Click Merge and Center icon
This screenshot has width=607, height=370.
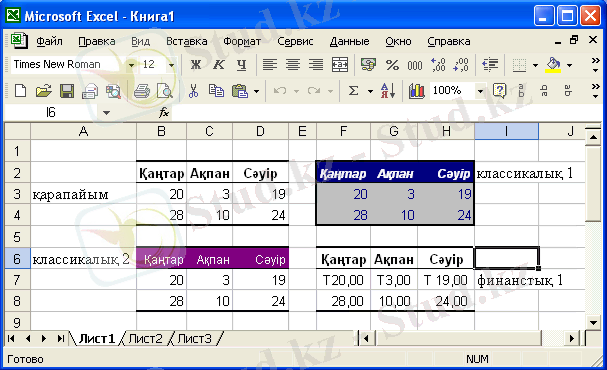click(x=340, y=65)
